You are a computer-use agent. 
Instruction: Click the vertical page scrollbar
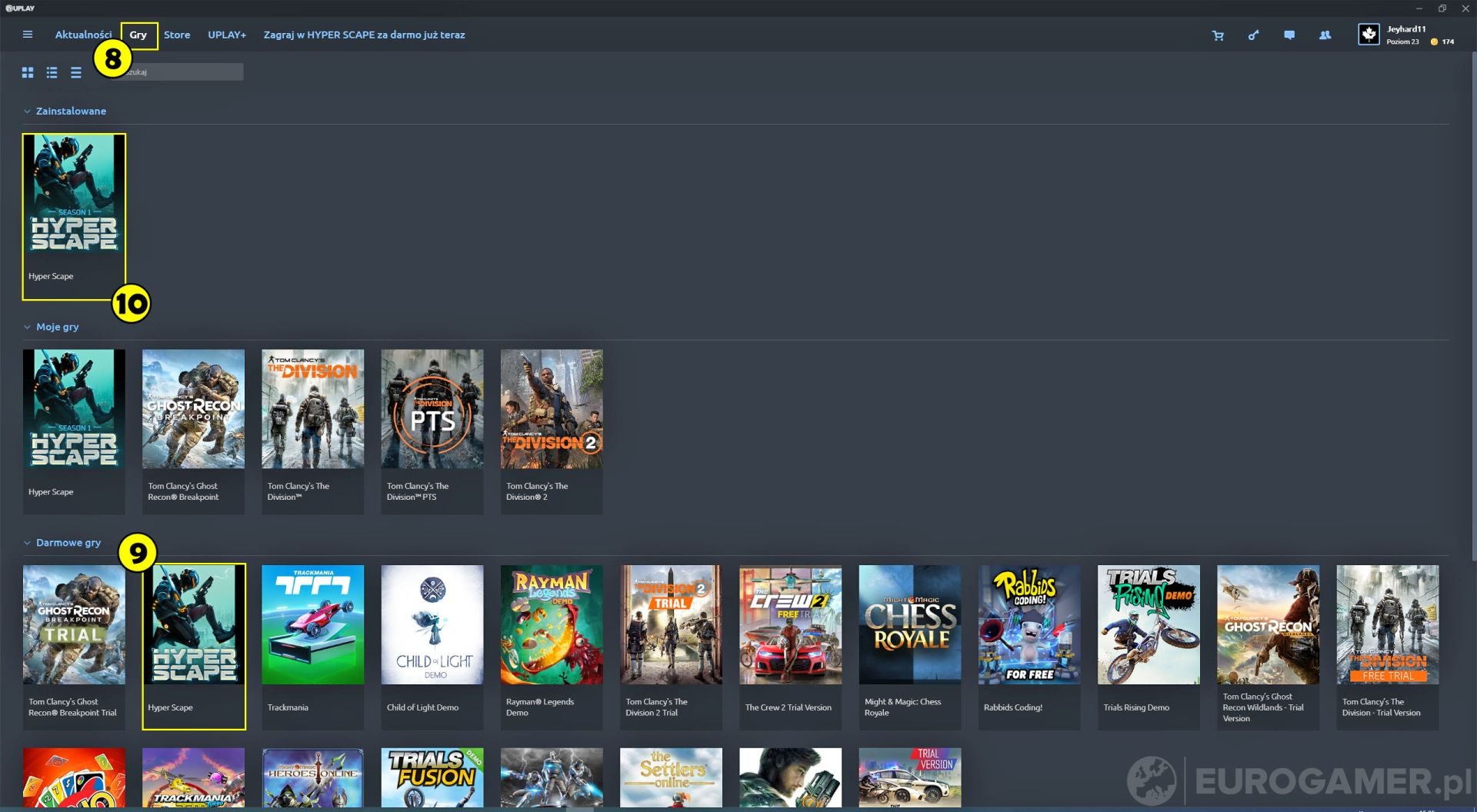[x=1473, y=308]
